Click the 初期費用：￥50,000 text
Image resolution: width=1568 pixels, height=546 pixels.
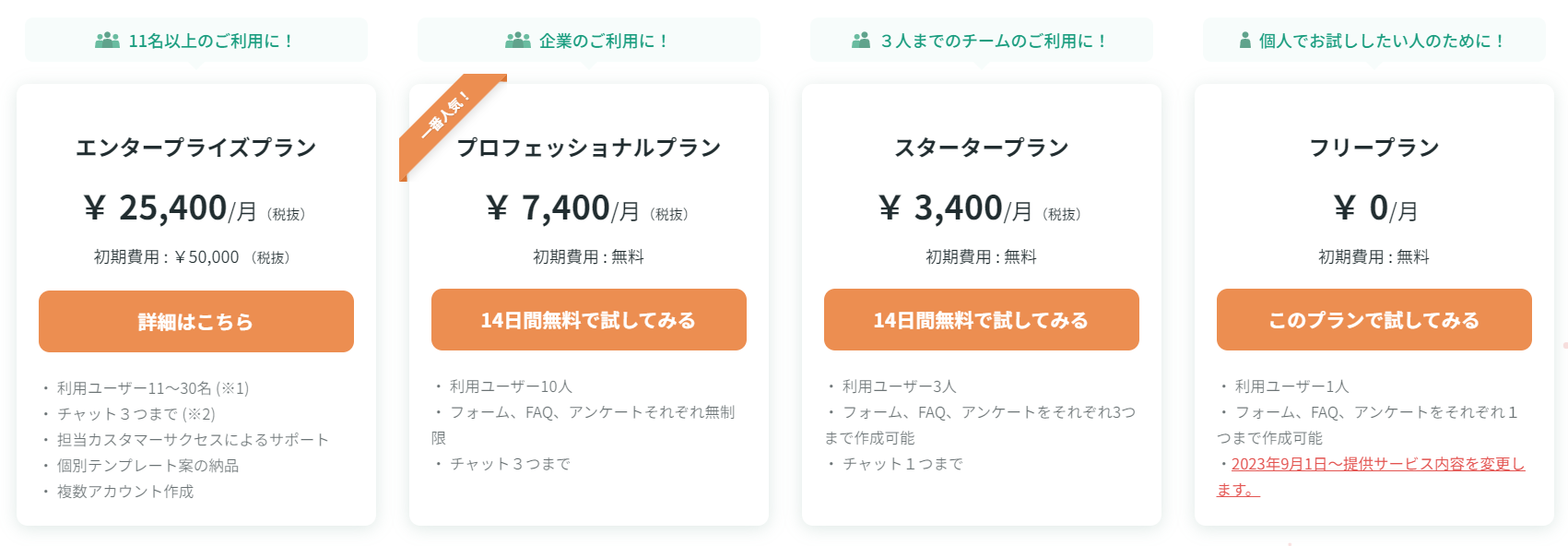168,257
